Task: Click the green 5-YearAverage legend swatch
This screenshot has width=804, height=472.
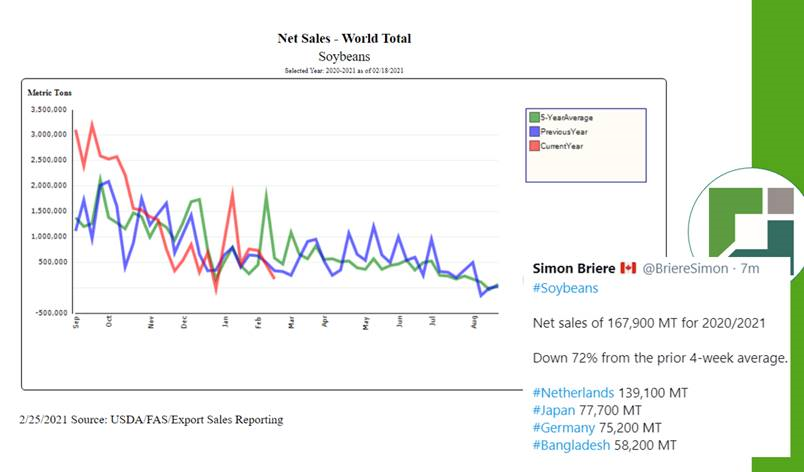Action: click(x=534, y=117)
